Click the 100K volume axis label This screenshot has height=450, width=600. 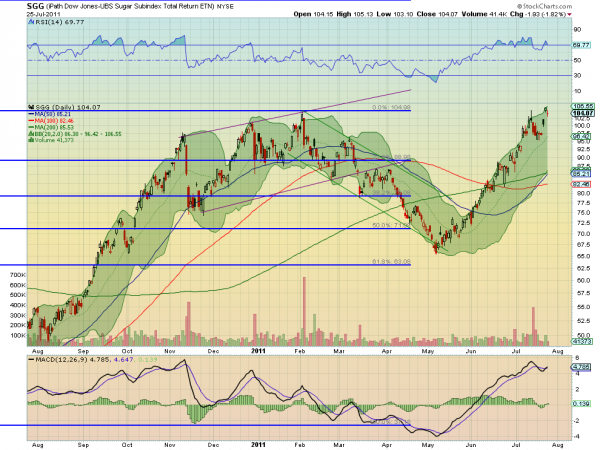click(18, 335)
